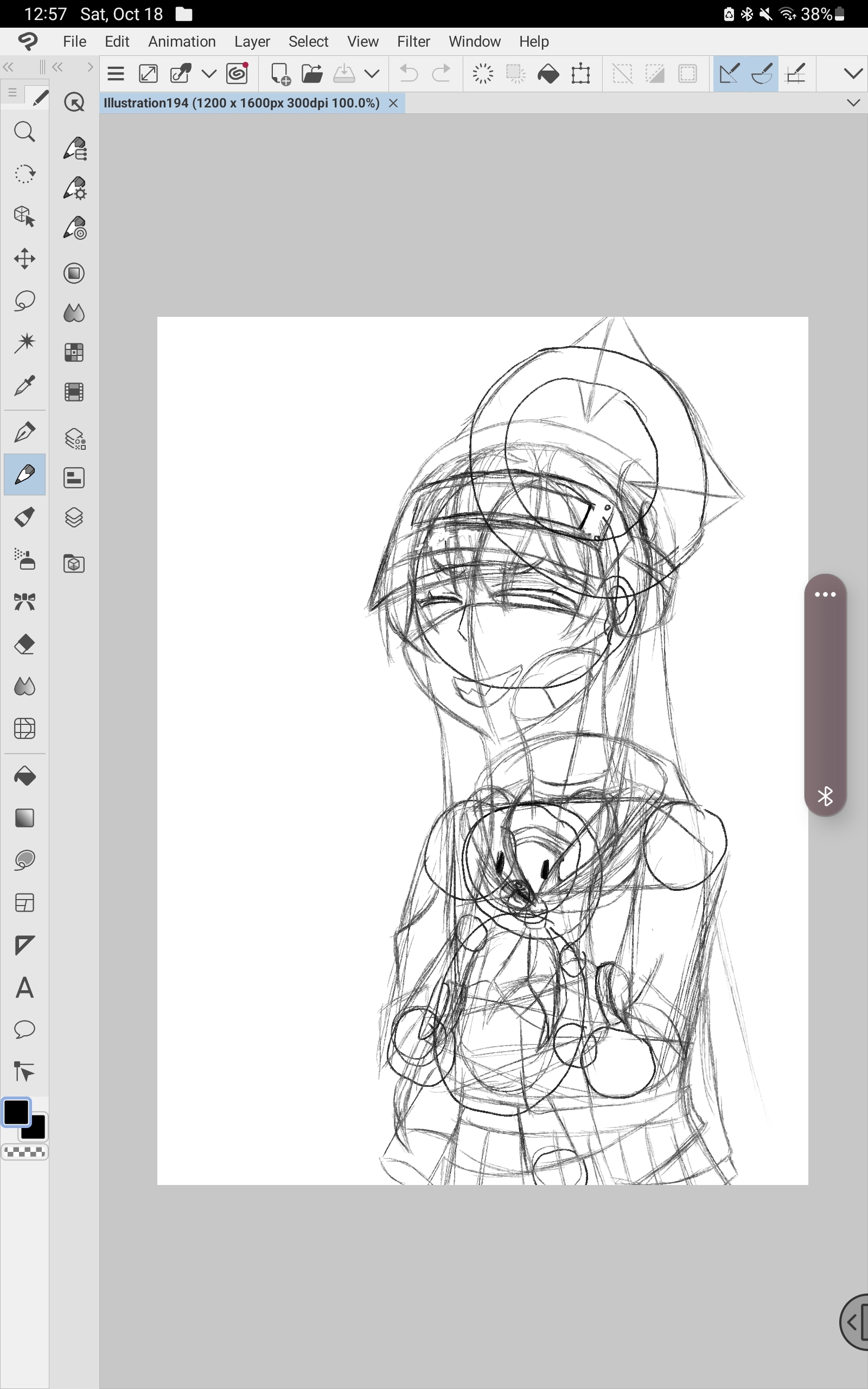This screenshot has width=868, height=1389.
Task: Open the Layers stack palette
Action: coord(74,518)
